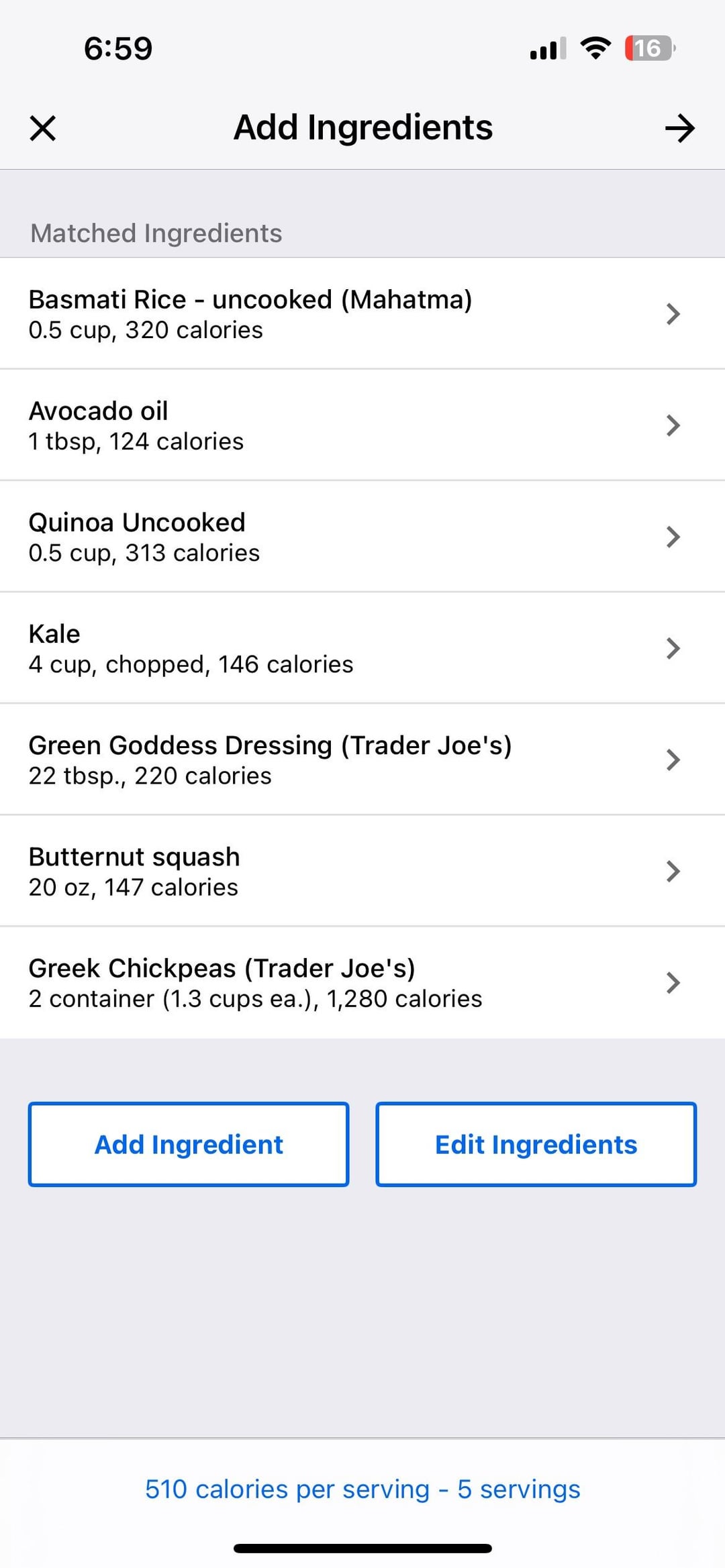725x1568 pixels.
Task: Expand the Basmati Rice row chevron
Action: tap(673, 314)
